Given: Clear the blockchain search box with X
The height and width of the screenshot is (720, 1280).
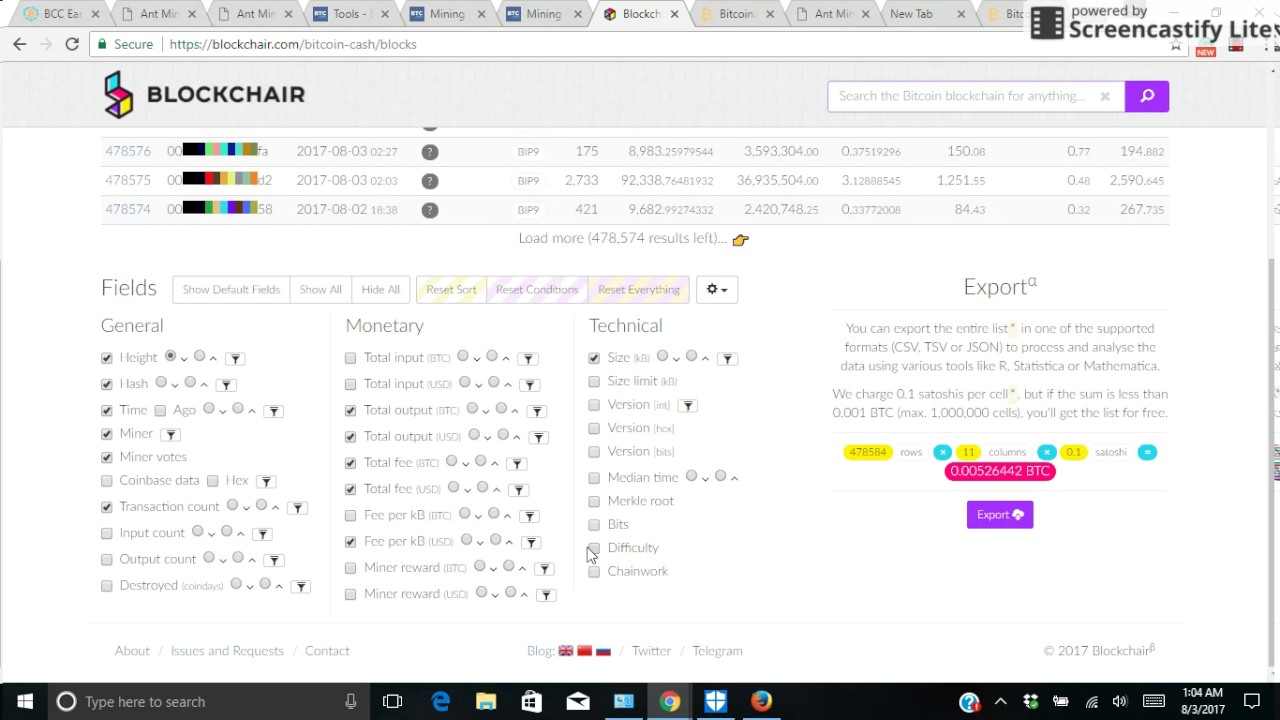Looking at the screenshot, I should coord(1105,96).
